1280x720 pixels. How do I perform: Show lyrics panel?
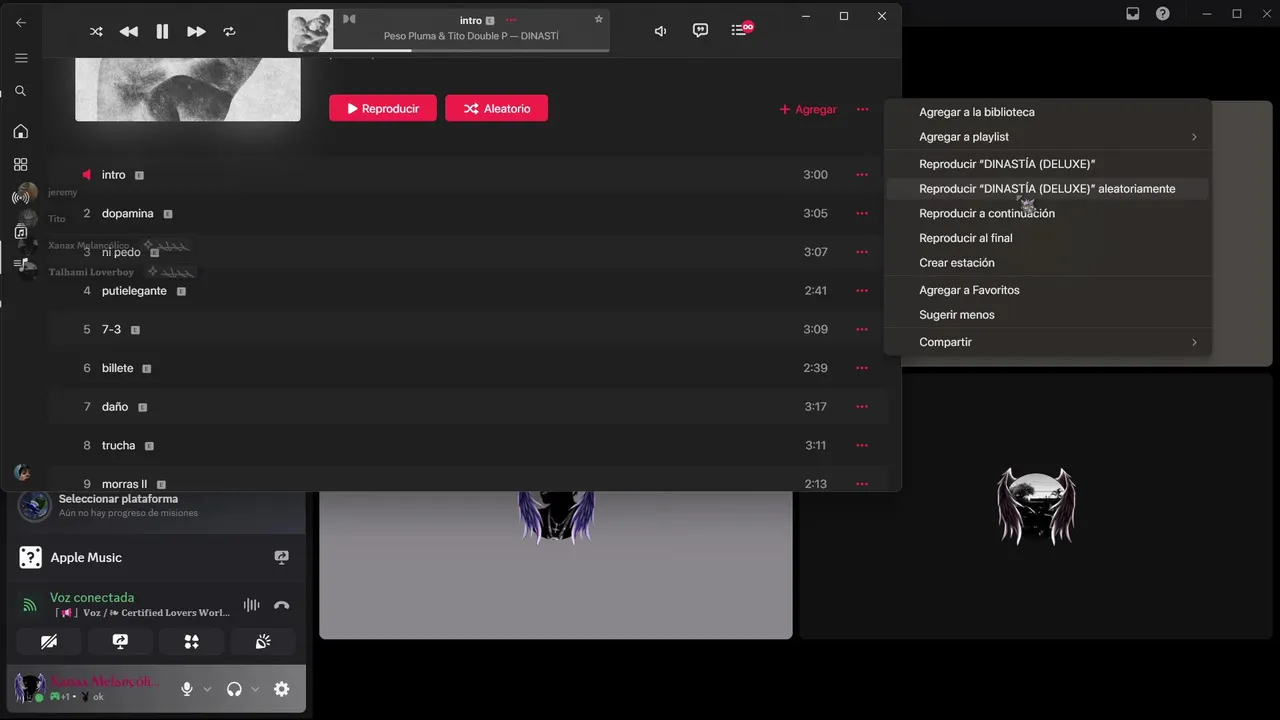coord(700,30)
